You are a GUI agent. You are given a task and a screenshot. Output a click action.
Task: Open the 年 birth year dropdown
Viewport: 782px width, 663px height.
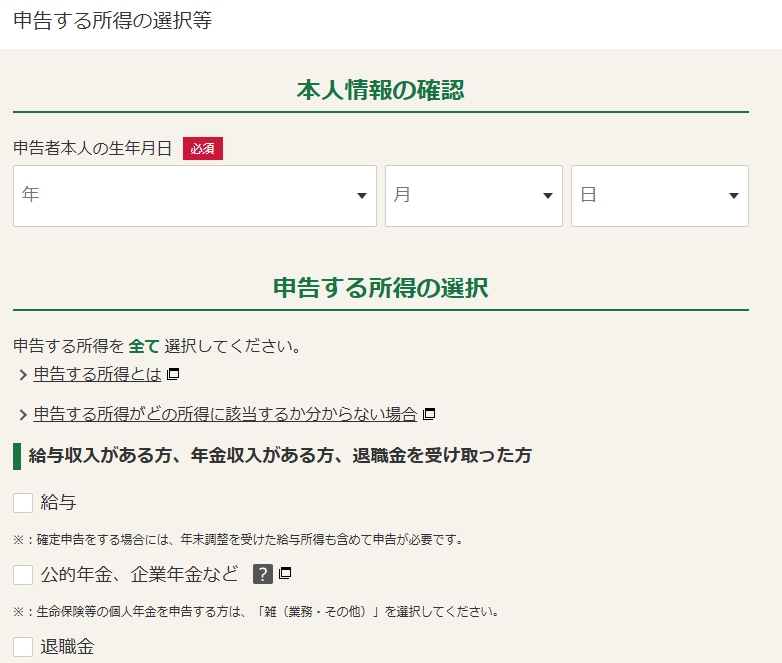pyautogui.click(x=195, y=196)
